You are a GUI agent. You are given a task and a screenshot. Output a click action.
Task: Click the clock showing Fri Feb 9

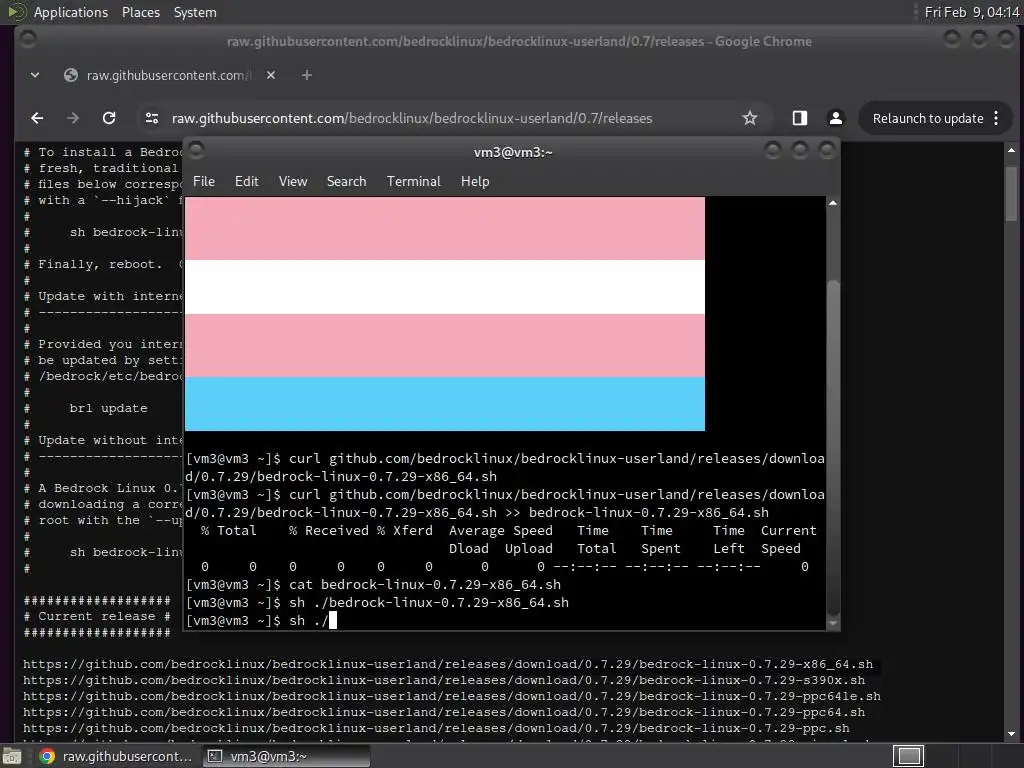click(972, 12)
